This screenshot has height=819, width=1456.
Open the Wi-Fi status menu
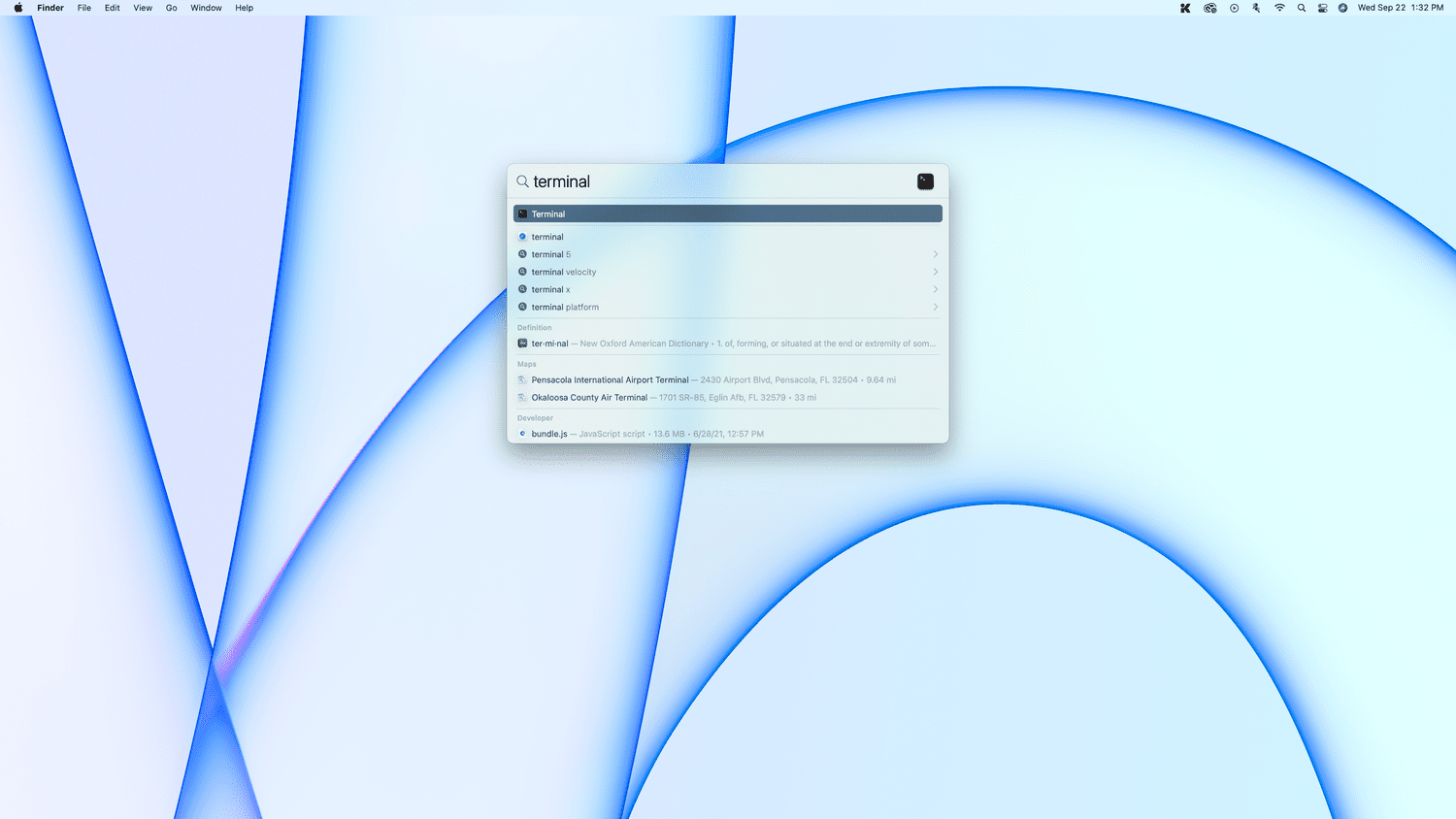pos(1279,8)
